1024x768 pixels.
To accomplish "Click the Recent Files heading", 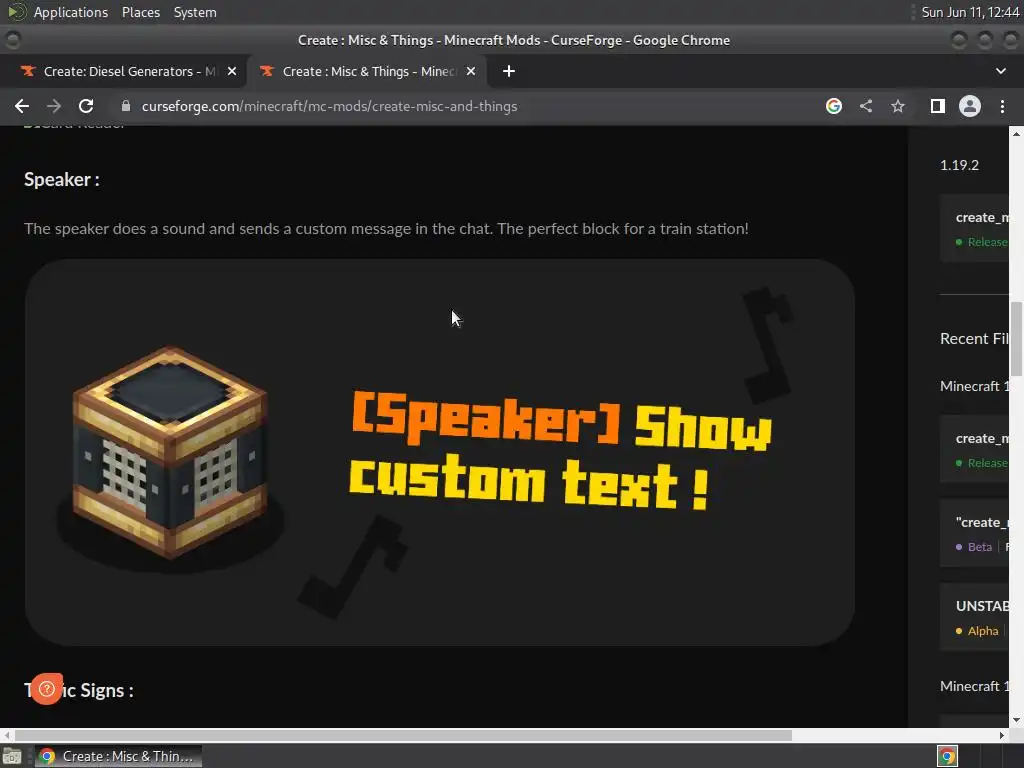I will pos(974,338).
